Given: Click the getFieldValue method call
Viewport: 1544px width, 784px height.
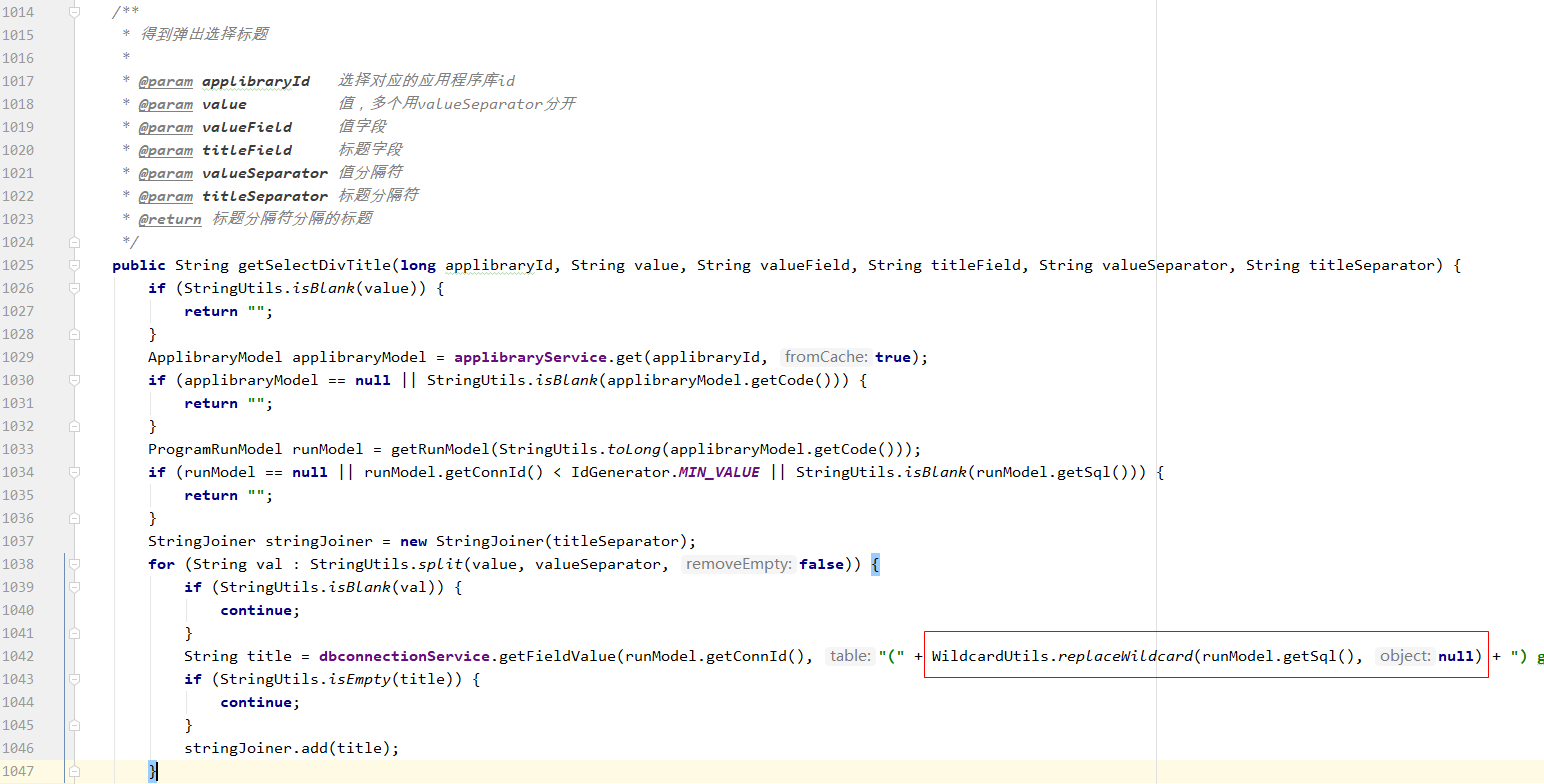Looking at the screenshot, I should [x=557, y=656].
